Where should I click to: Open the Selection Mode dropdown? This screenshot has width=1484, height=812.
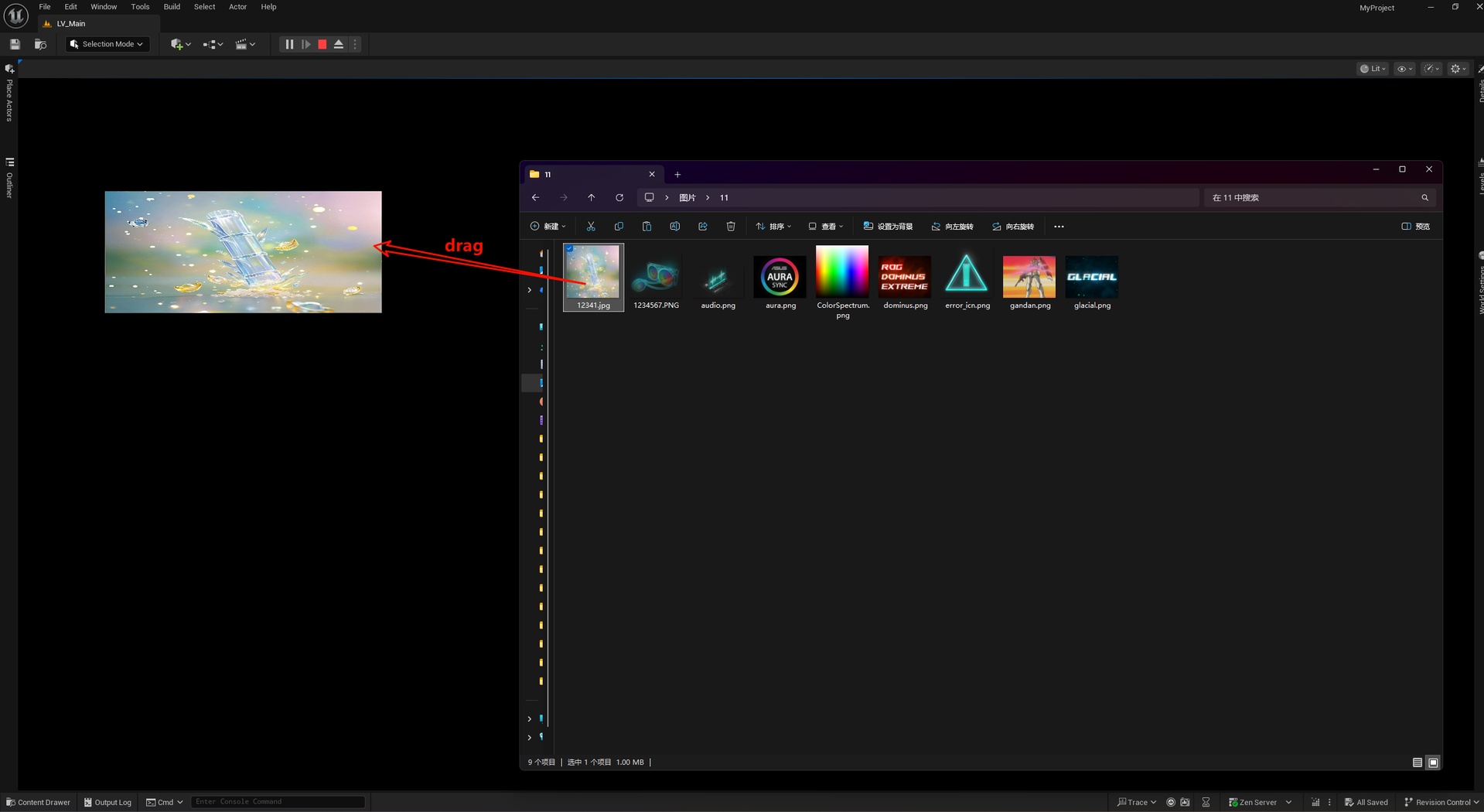pos(107,44)
